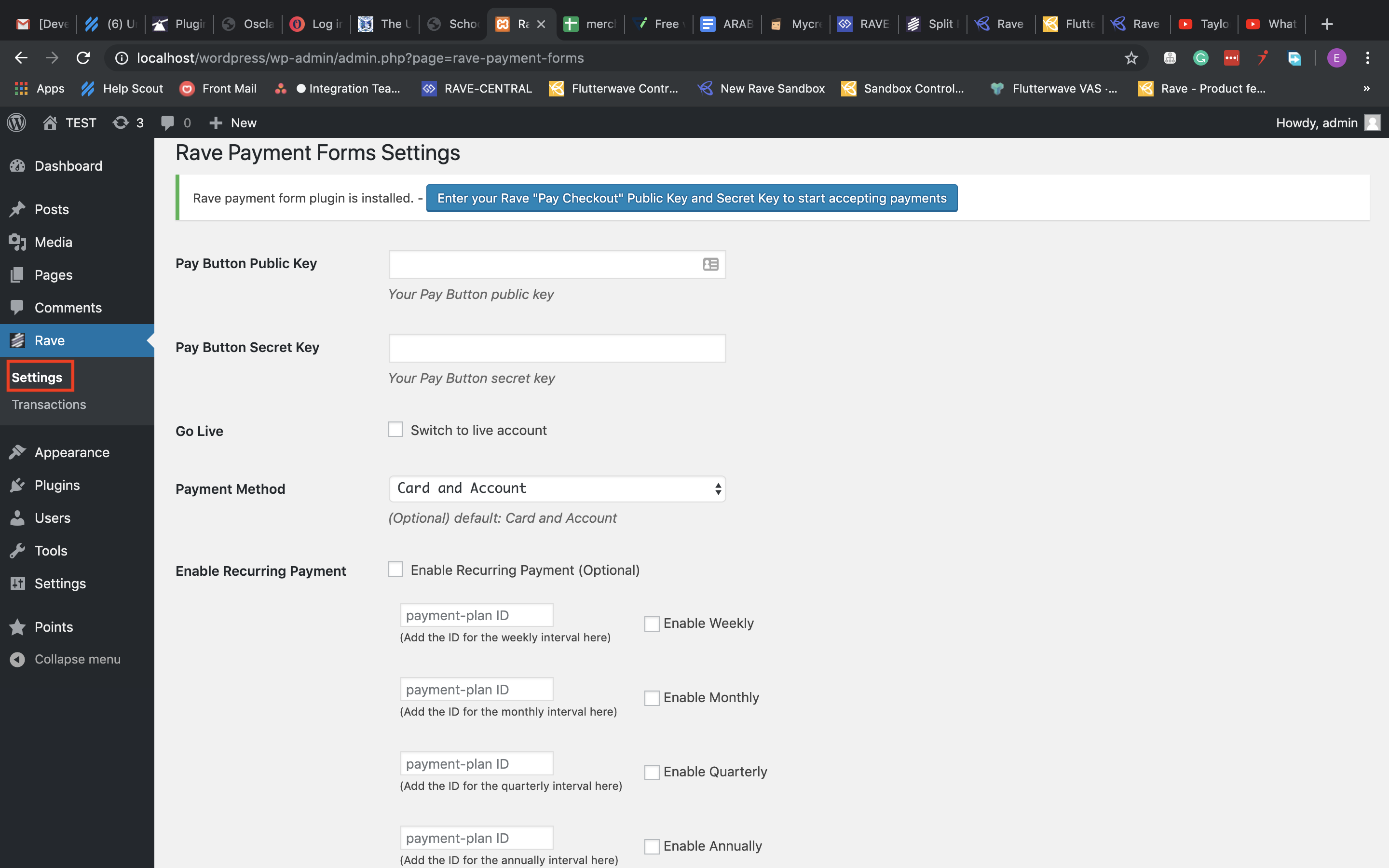Close the active Rave tab
The height and width of the screenshot is (868, 1389).
[x=541, y=24]
